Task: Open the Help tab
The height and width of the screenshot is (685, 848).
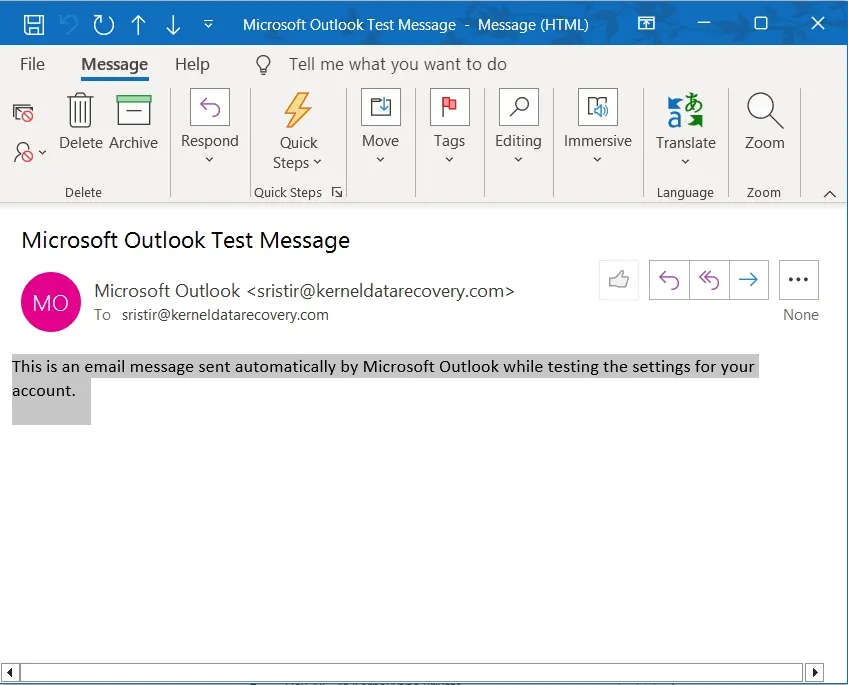Action: coord(192,64)
